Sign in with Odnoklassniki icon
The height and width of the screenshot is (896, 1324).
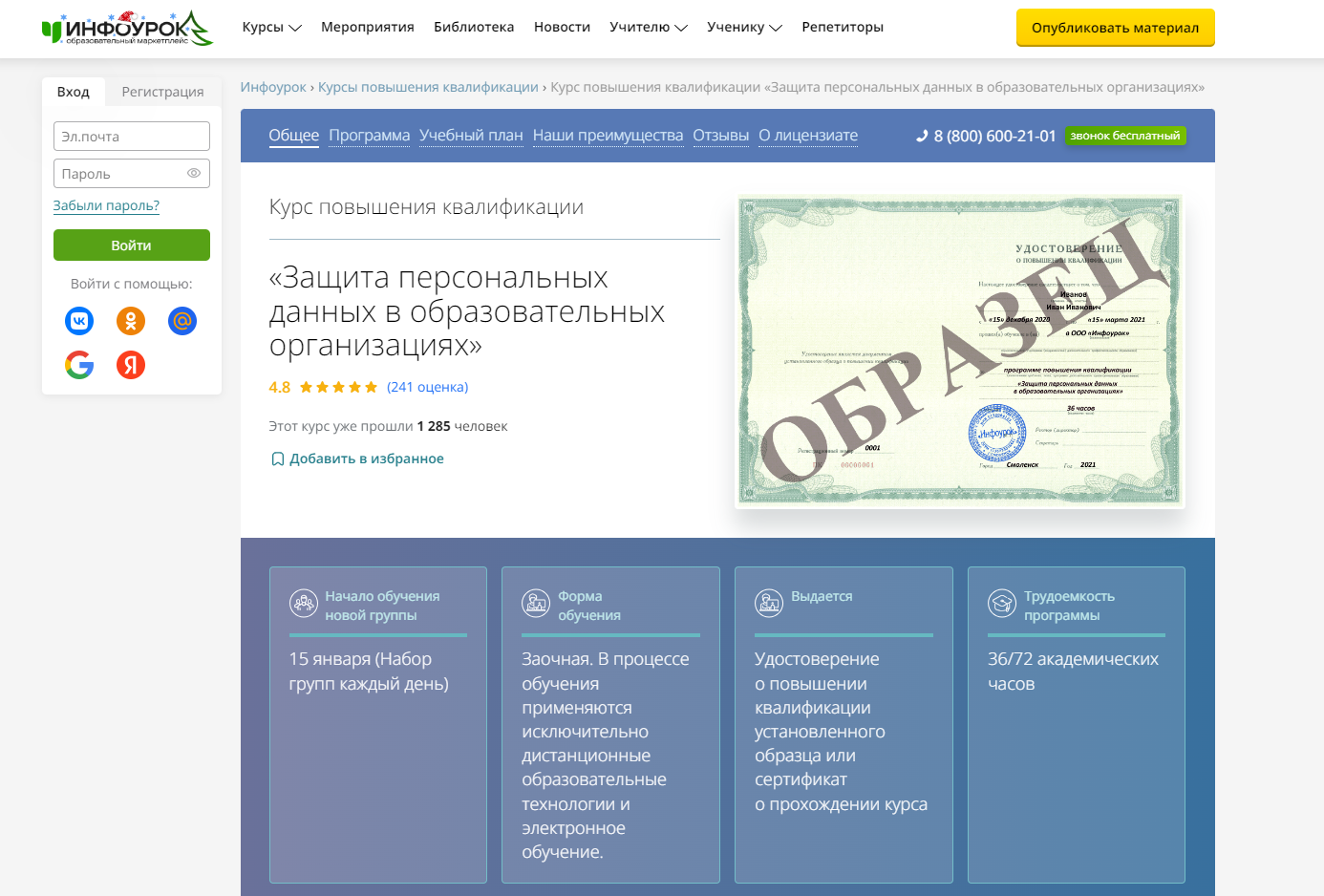(131, 321)
